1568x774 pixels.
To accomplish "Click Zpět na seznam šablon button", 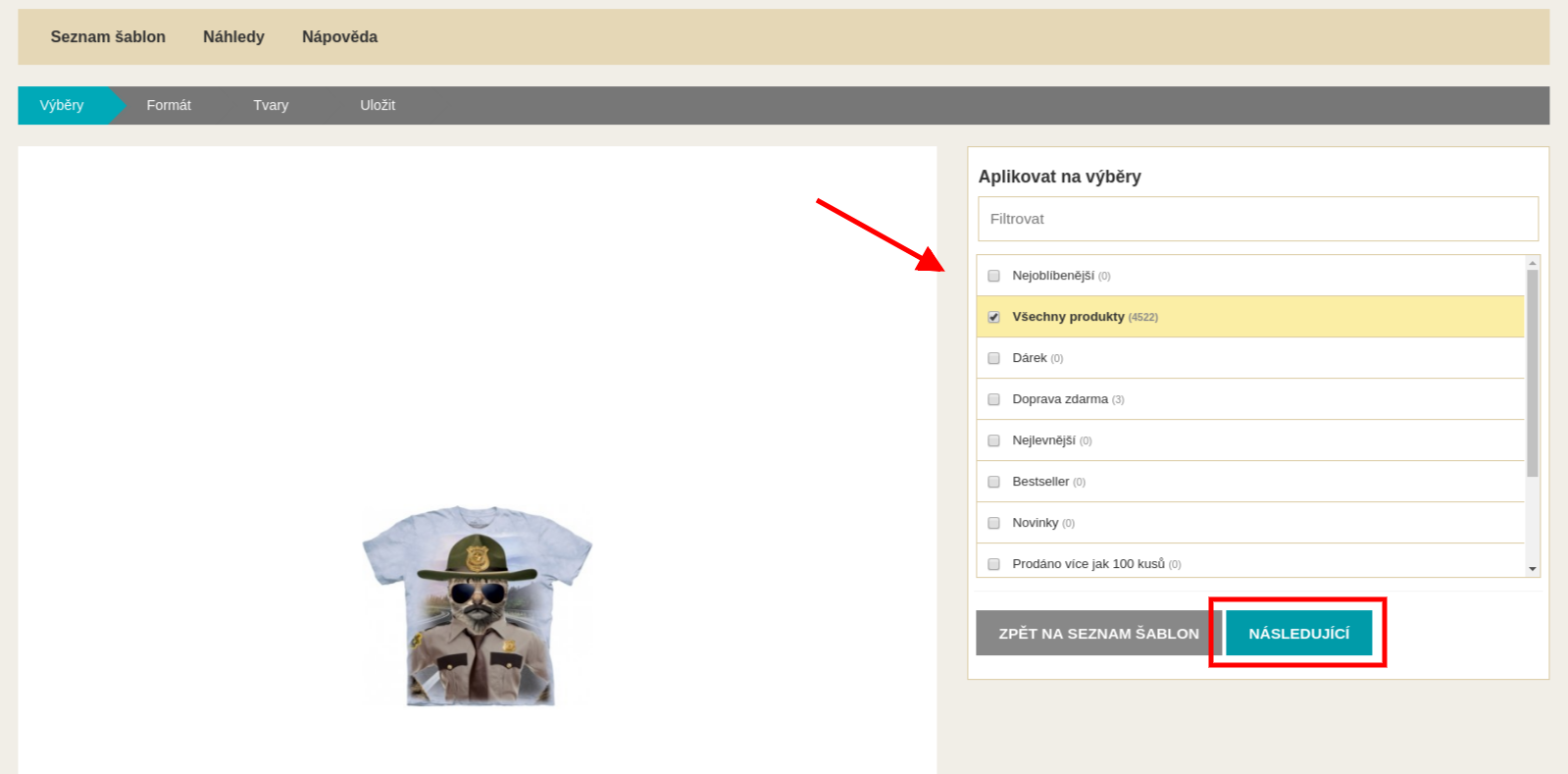I will pyautogui.click(x=1098, y=634).
